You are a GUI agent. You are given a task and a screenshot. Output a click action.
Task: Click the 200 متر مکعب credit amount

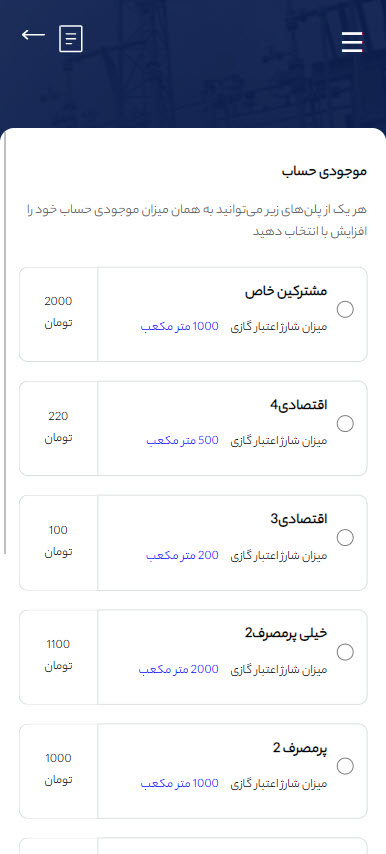182,556
